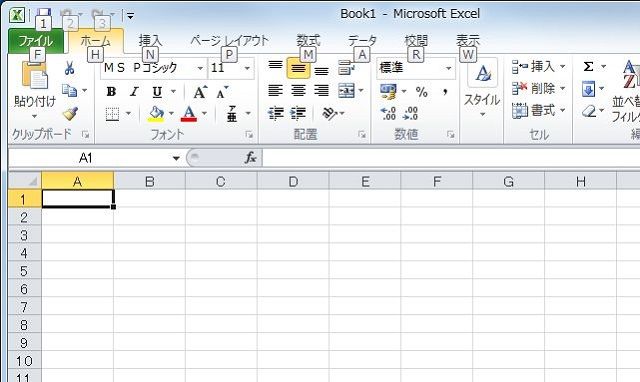
Task: Open font name dropdown MS Pゴシック
Action: coord(200,68)
